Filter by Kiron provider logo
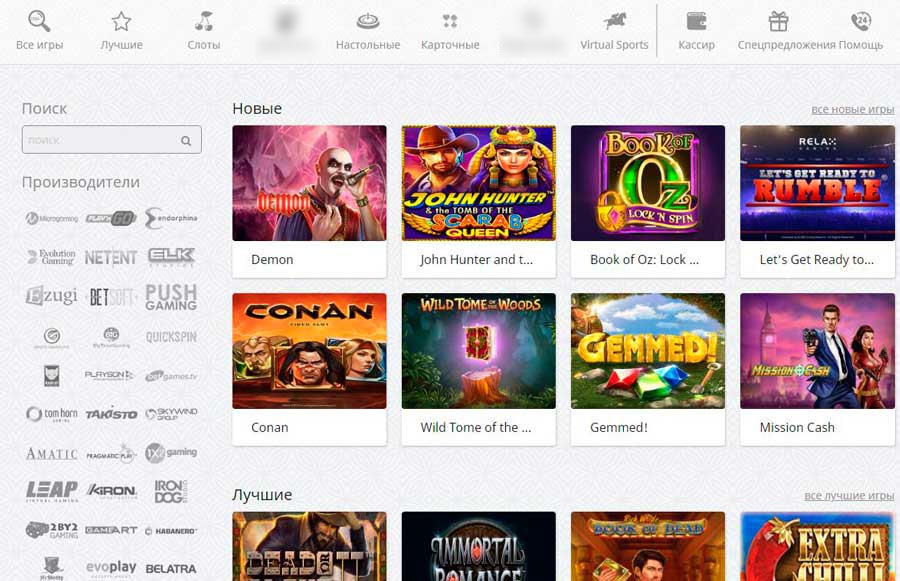 111,491
